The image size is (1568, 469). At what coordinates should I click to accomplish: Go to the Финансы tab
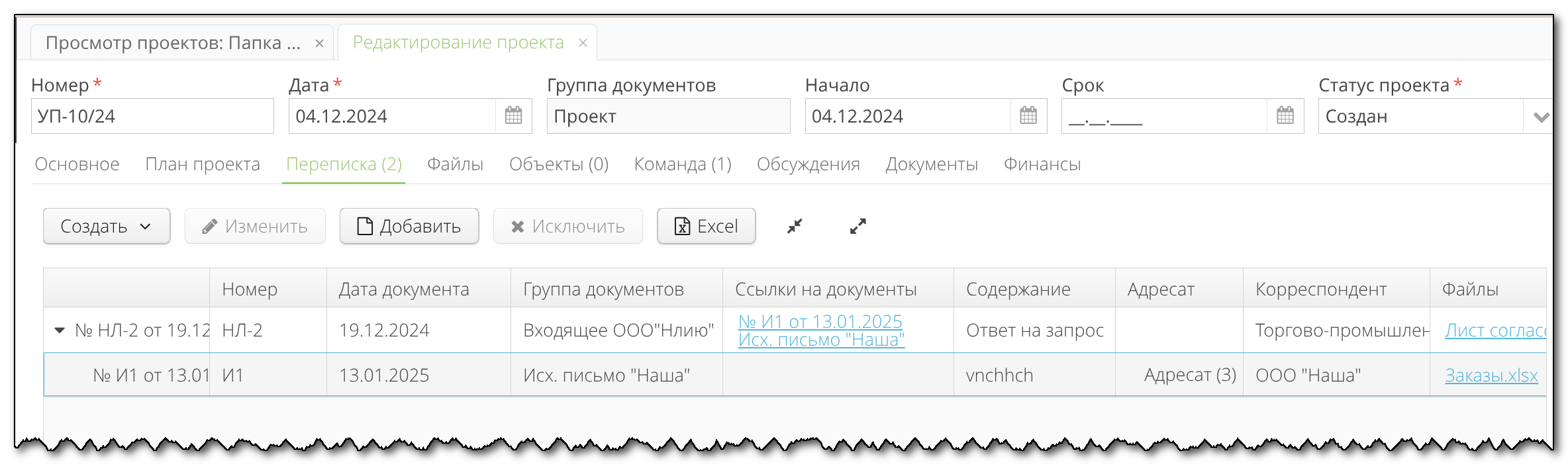pyautogui.click(x=1042, y=164)
